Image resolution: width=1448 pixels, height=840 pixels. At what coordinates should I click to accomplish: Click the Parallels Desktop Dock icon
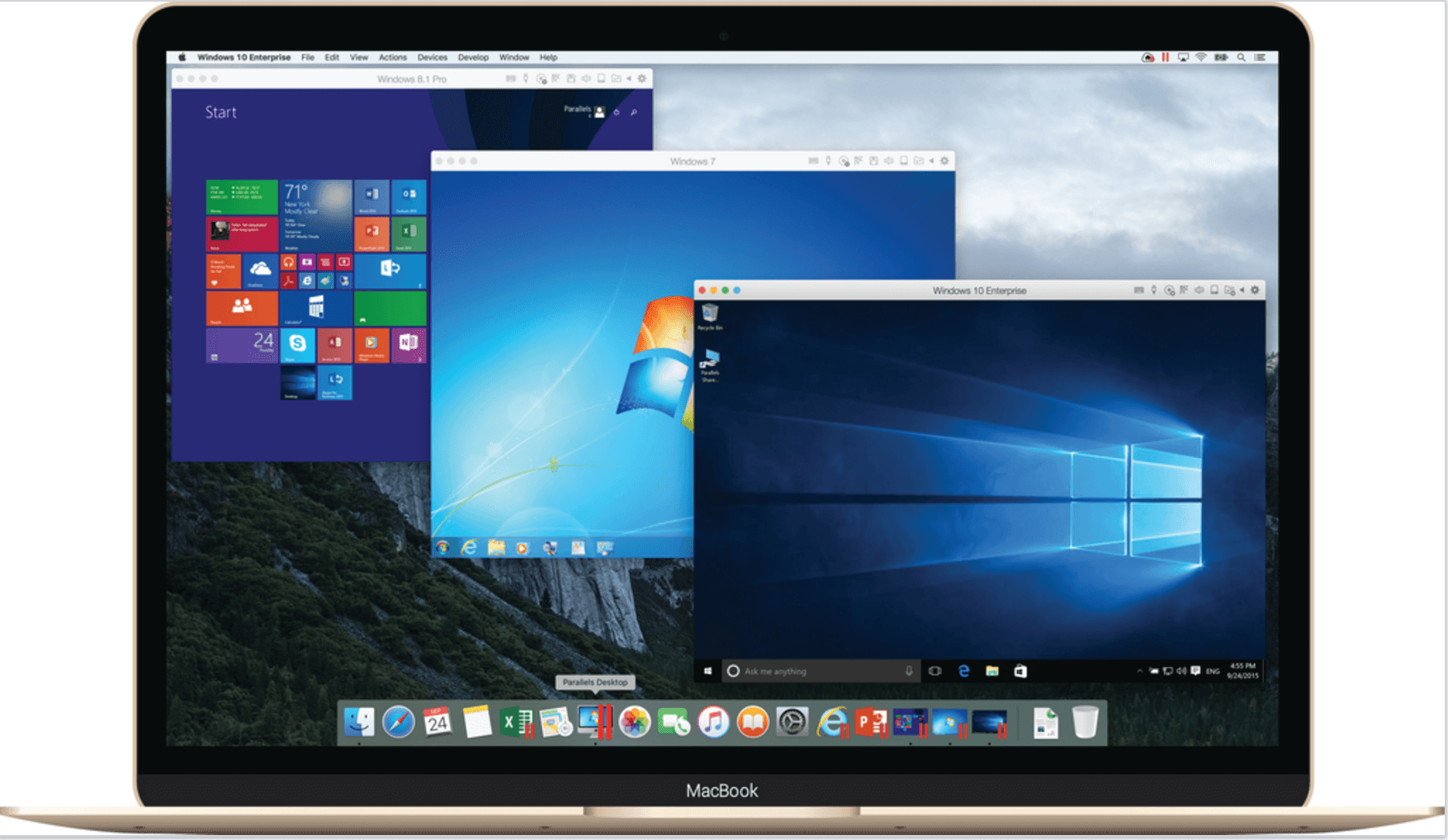tap(594, 722)
